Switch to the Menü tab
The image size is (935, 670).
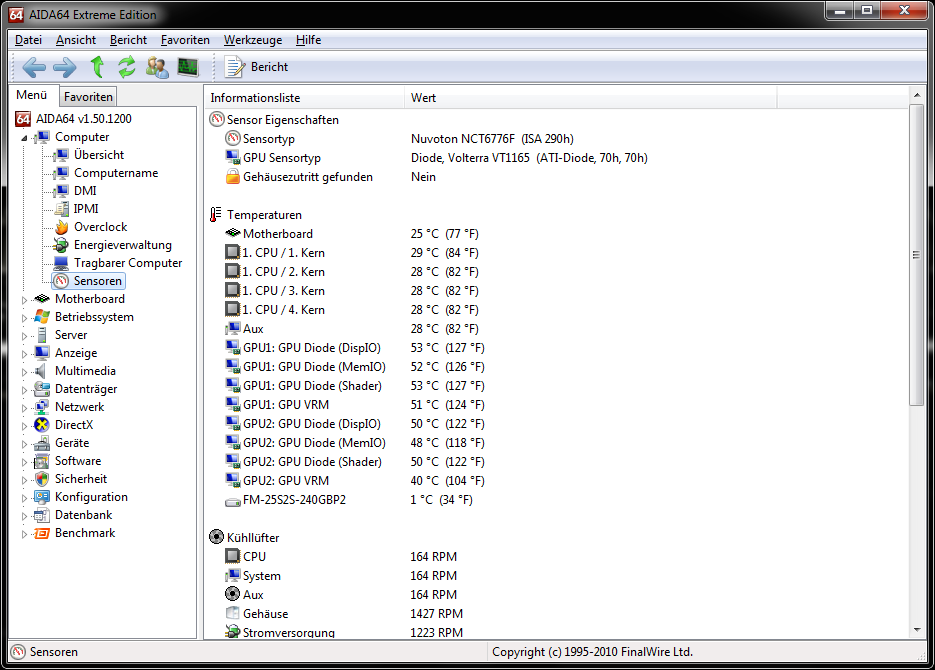tap(32, 95)
